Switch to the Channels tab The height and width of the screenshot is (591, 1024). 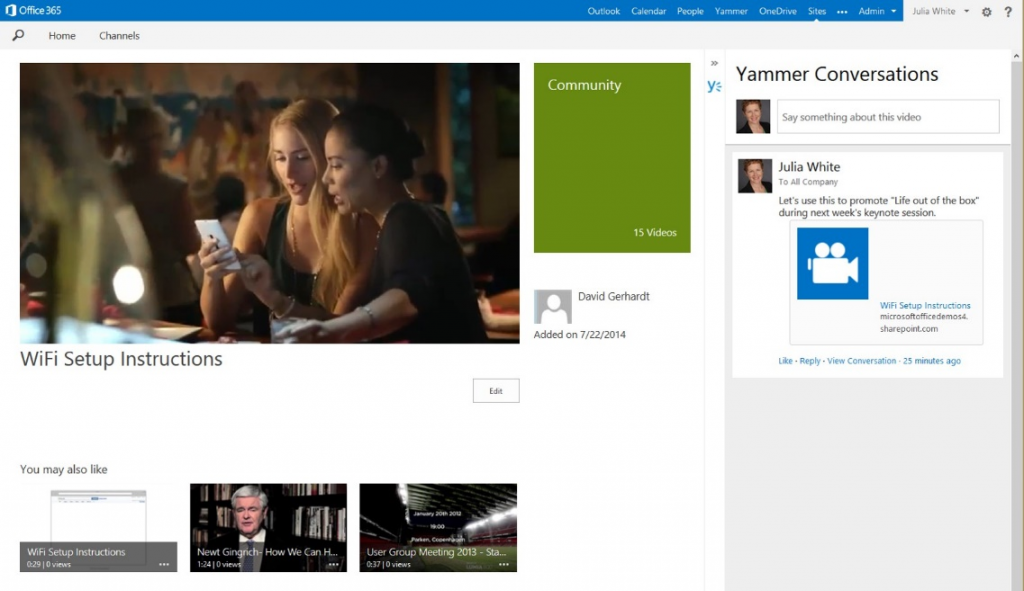119,35
